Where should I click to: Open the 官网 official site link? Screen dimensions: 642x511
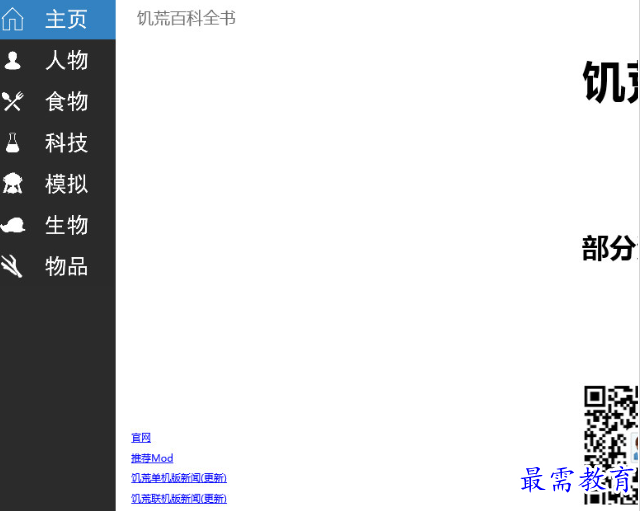pos(141,438)
